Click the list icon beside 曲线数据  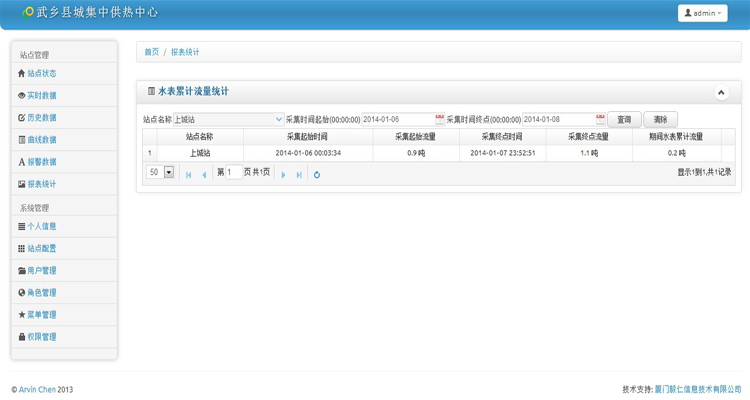click(x=22, y=140)
